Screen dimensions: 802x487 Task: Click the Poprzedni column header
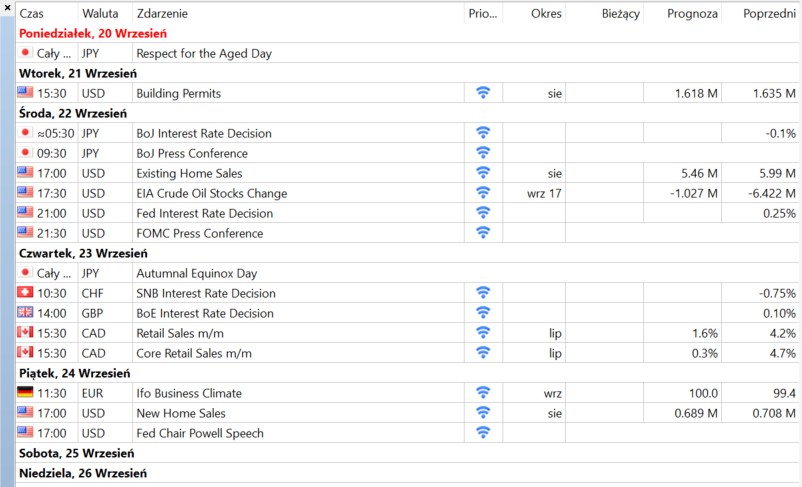coord(769,14)
